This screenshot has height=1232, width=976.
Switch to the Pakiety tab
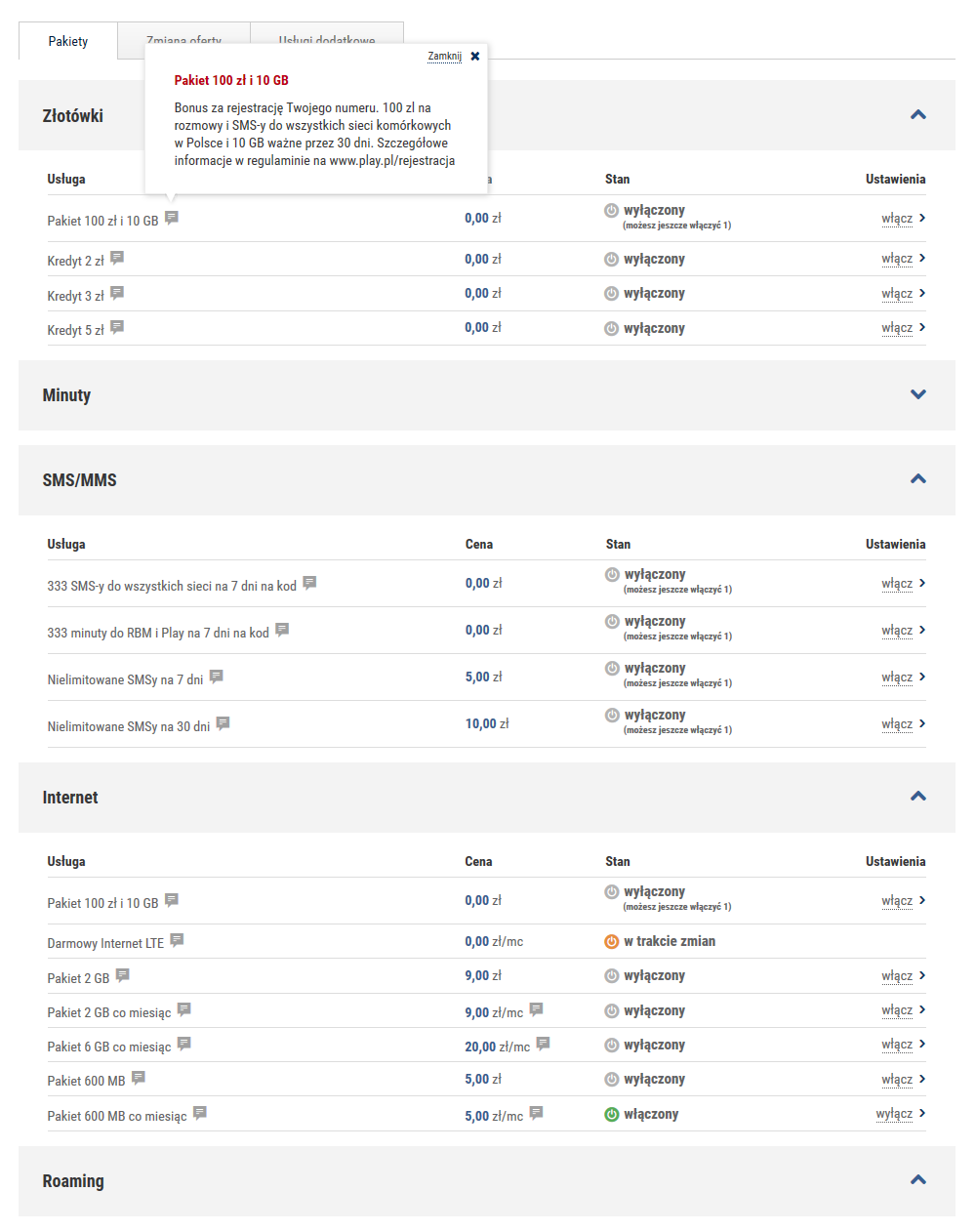68,41
